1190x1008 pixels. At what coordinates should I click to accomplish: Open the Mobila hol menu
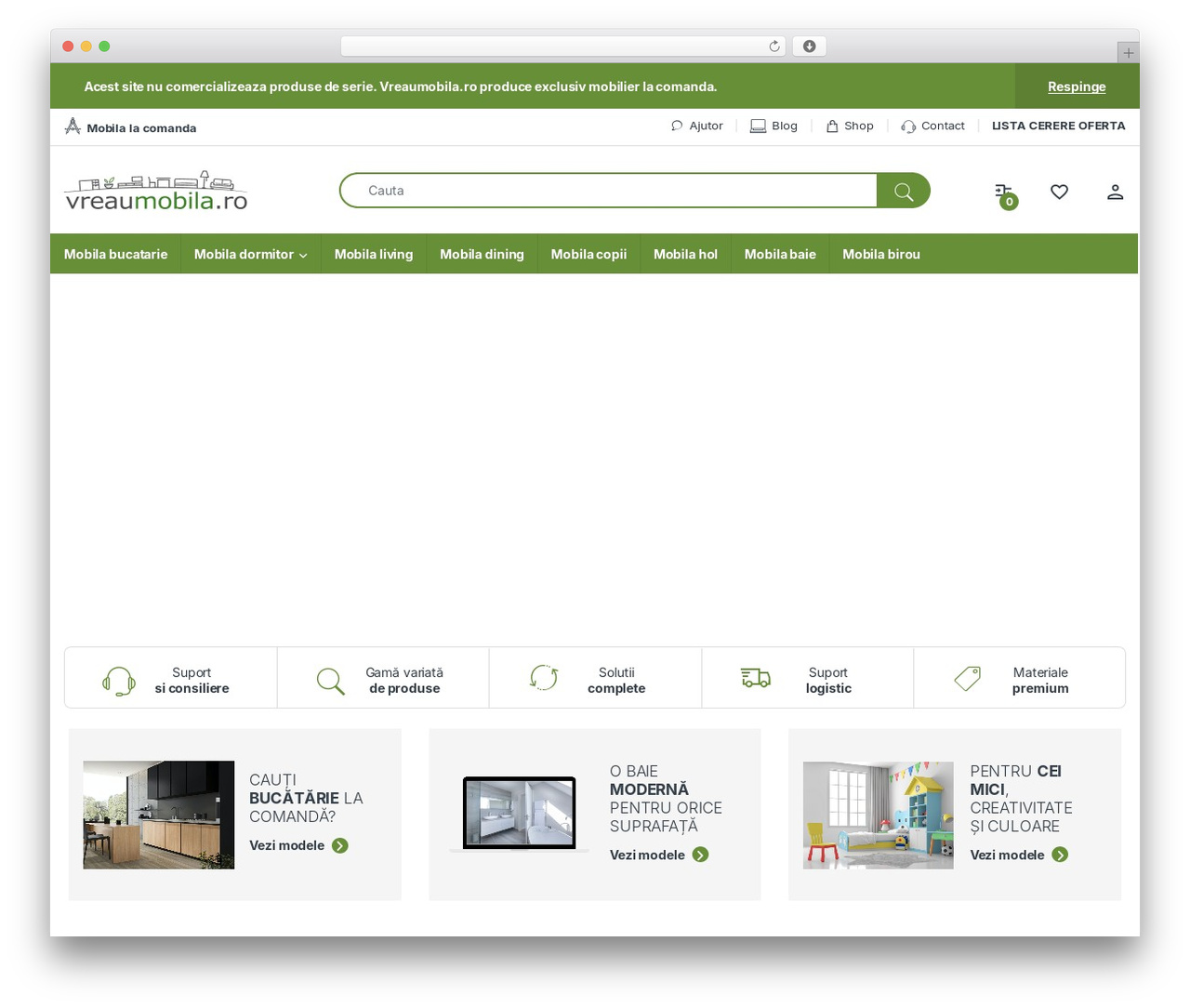(x=685, y=254)
